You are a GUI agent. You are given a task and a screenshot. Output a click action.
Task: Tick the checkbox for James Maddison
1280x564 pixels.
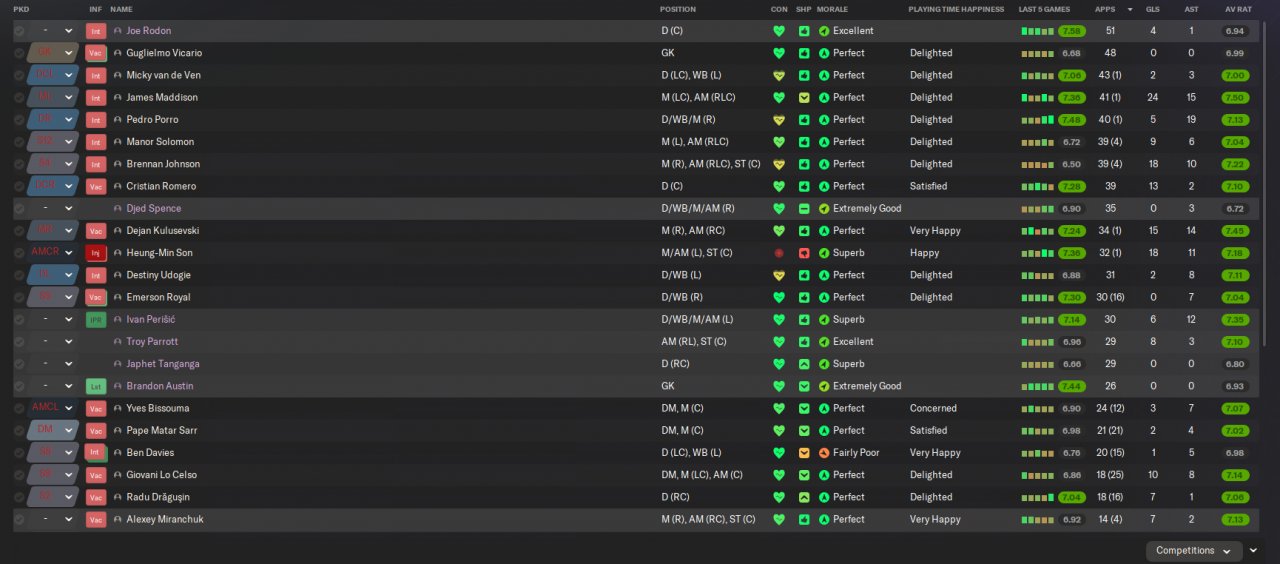pos(19,98)
